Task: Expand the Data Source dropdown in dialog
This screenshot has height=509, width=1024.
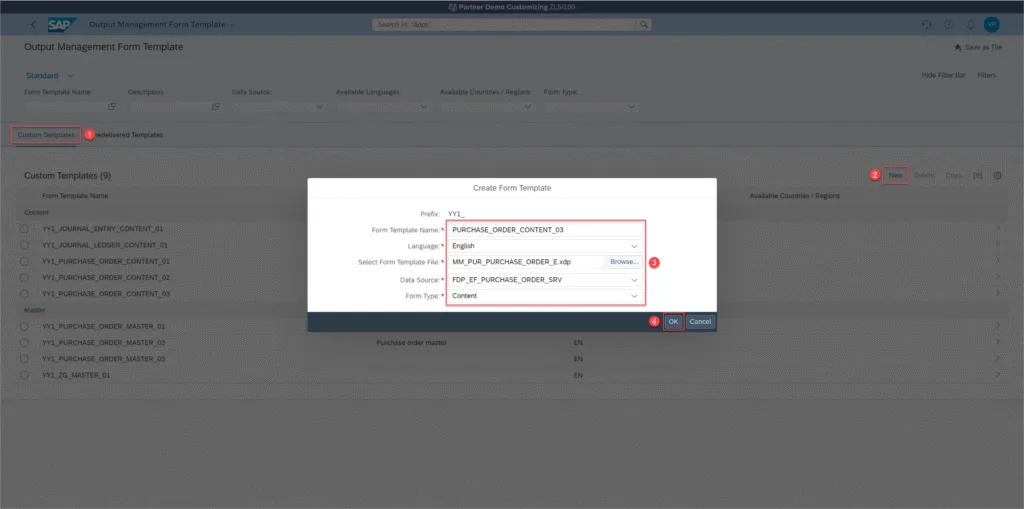Action: coord(633,280)
